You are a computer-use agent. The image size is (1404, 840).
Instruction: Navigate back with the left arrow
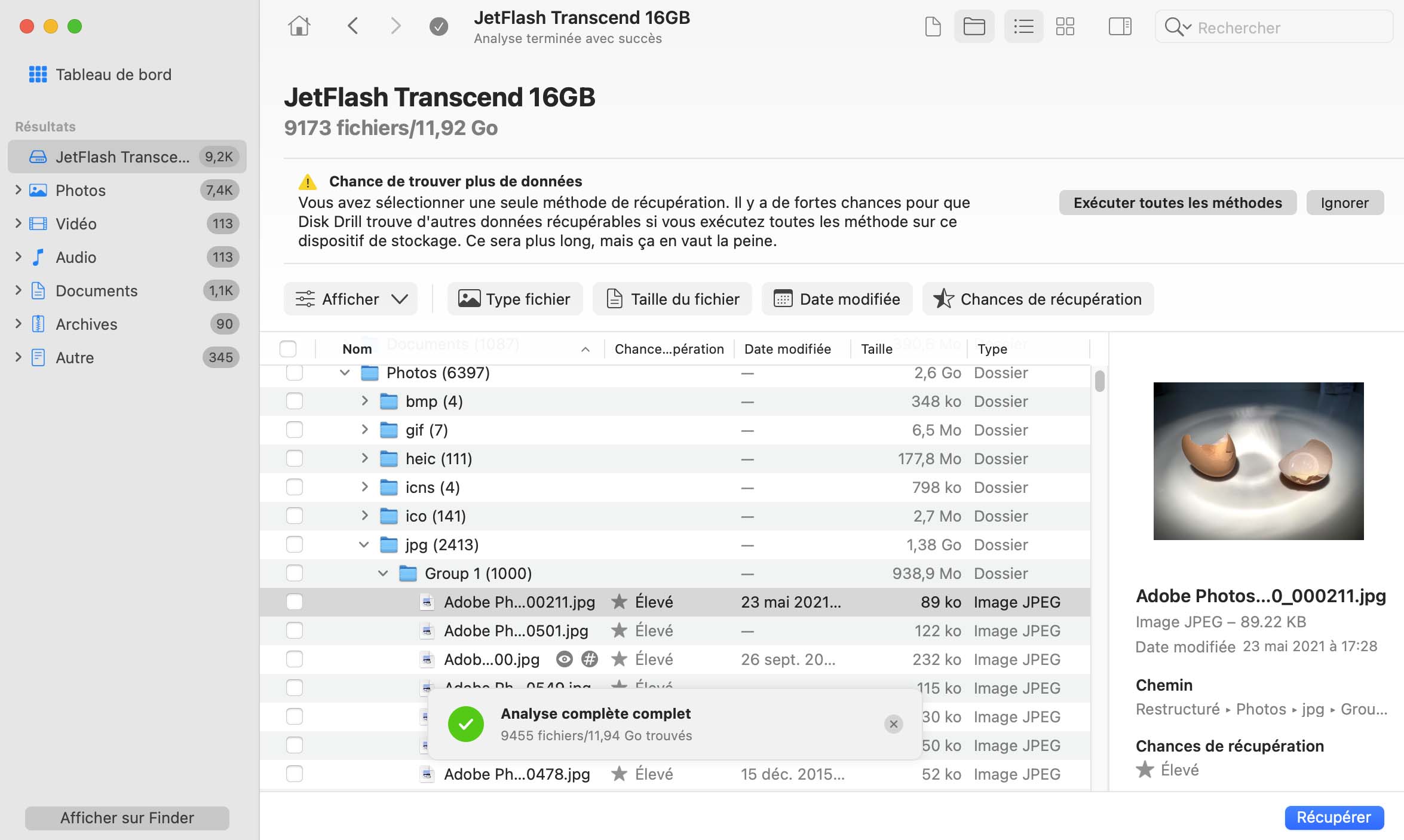[353, 26]
